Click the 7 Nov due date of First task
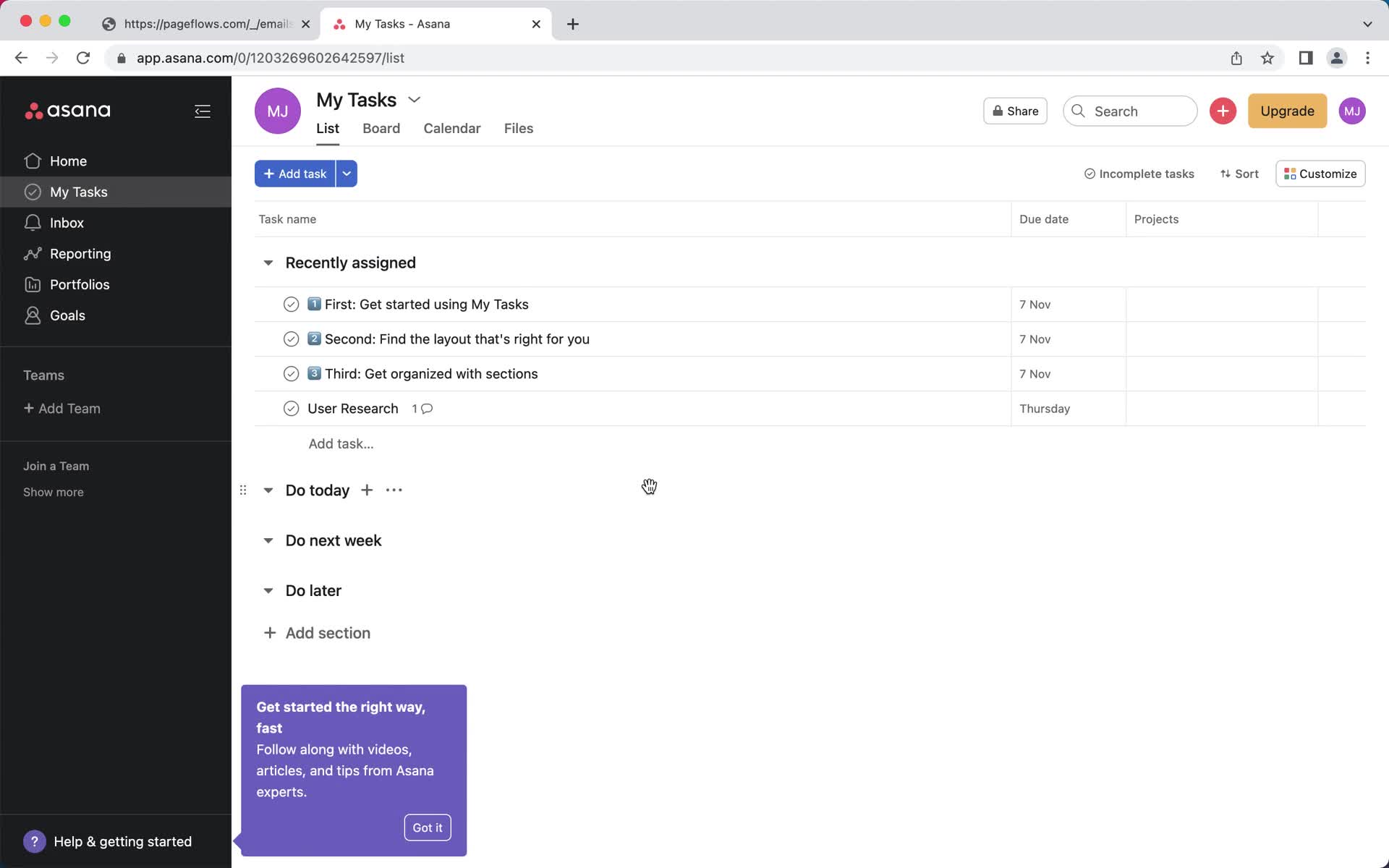Image resolution: width=1389 pixels, height=868 pixels. point(1035,305)
